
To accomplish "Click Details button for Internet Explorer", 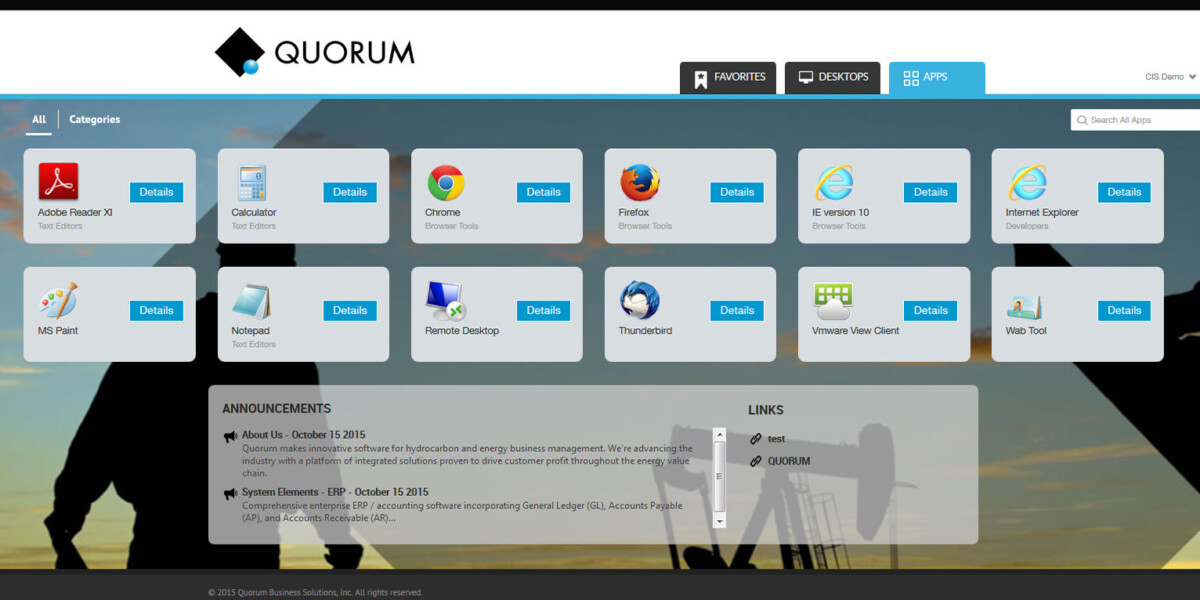I will tap(1124, 192).
